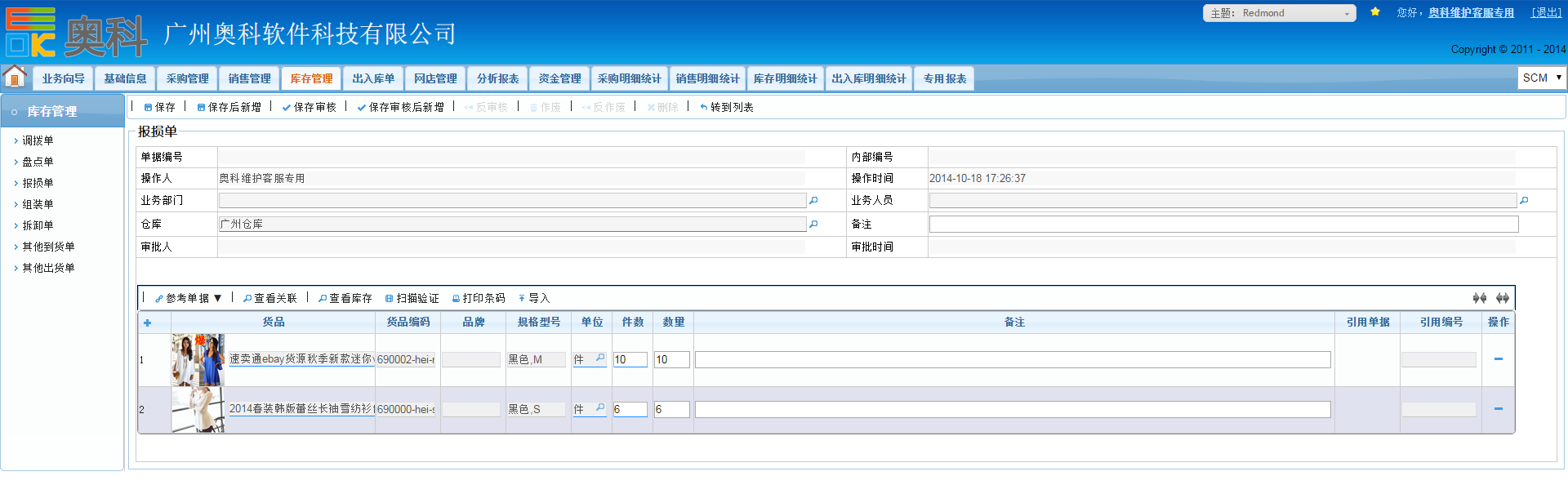1568x485 pixels.
Task: Open 仓库 lookup magnifier icon
Action: pyautogui.click(x=813, y=225)
